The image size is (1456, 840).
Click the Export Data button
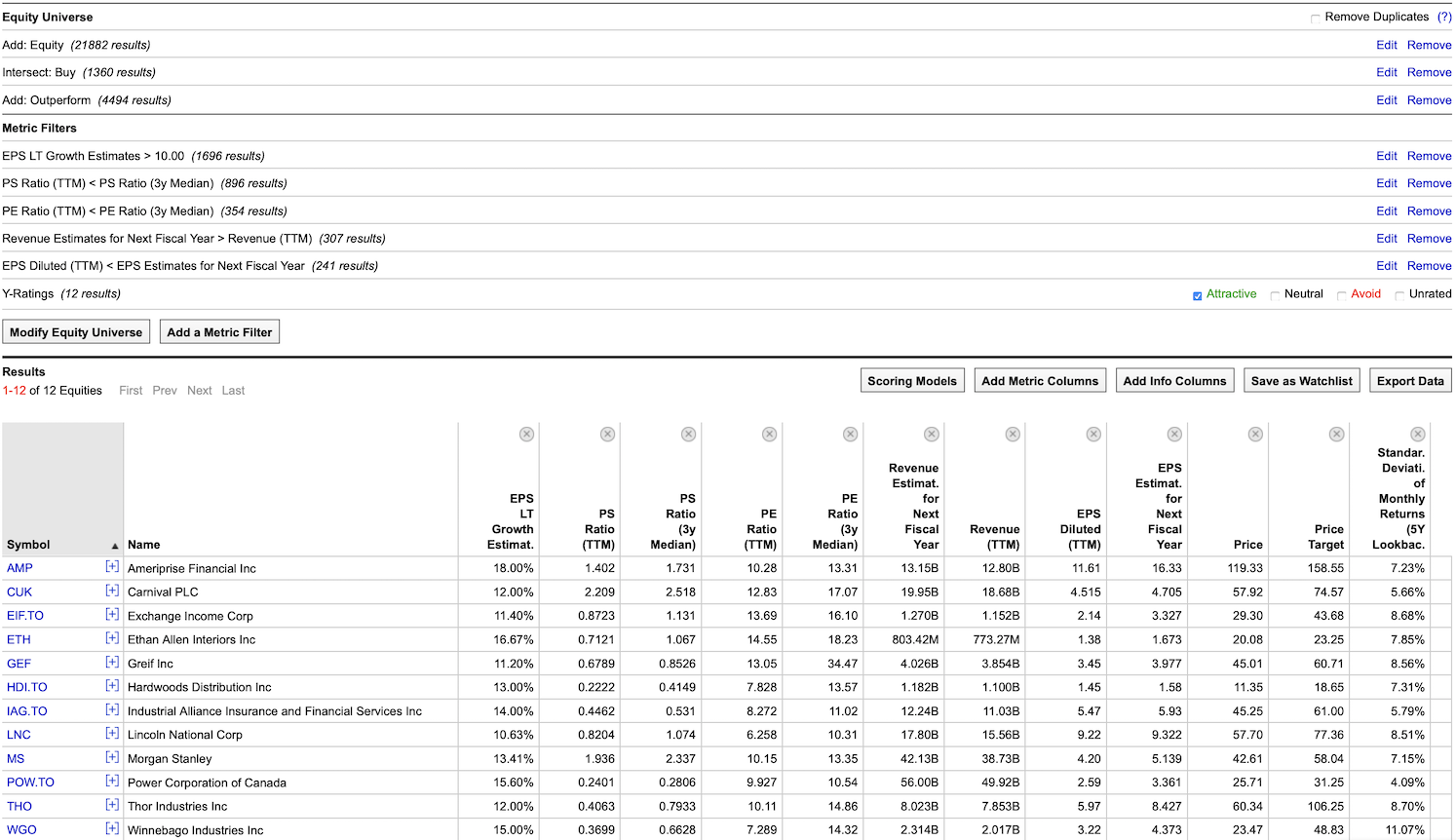[x=1410, y=381]
